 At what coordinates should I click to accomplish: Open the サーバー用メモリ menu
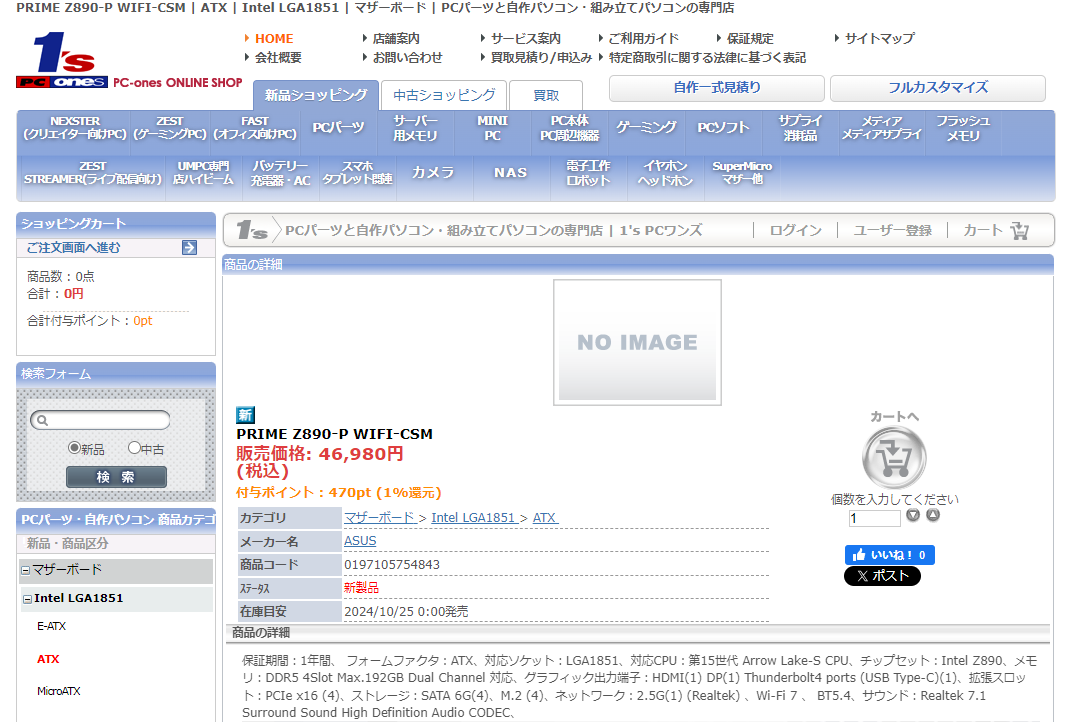pos(415,128)
